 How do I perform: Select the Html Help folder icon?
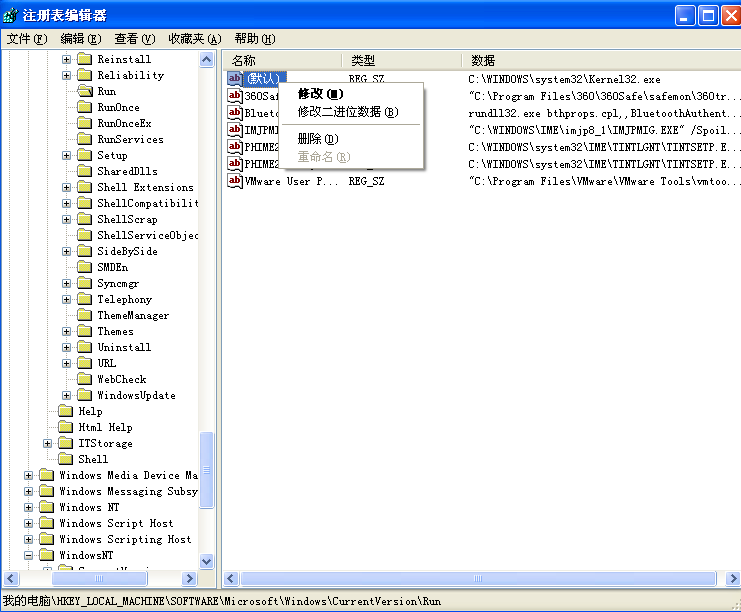pyautogui.click(x=66, y=427)
